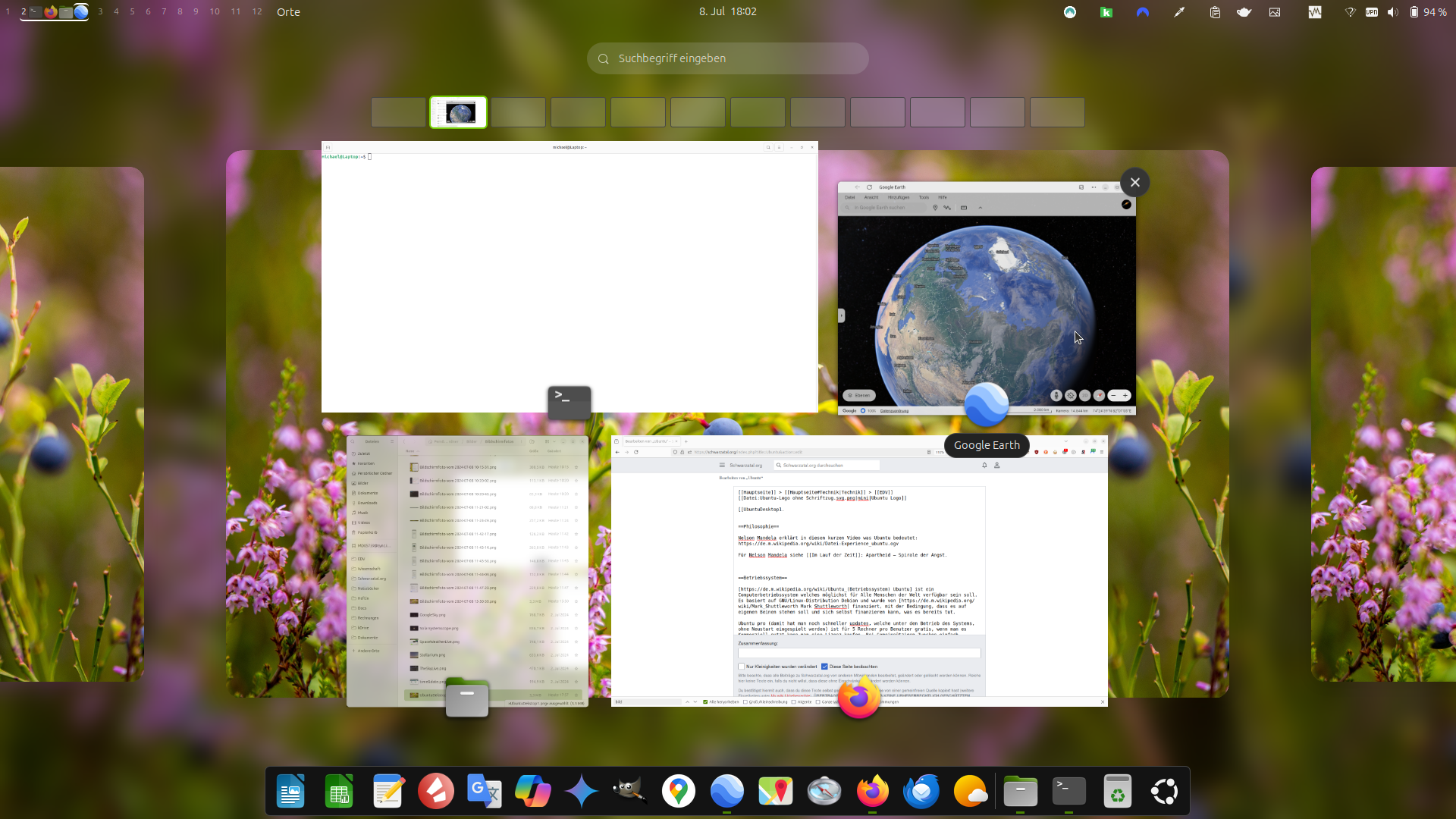Open the trash recycle bin icon
This screenshot has width=1456, height=819.
coord(1117,792)
